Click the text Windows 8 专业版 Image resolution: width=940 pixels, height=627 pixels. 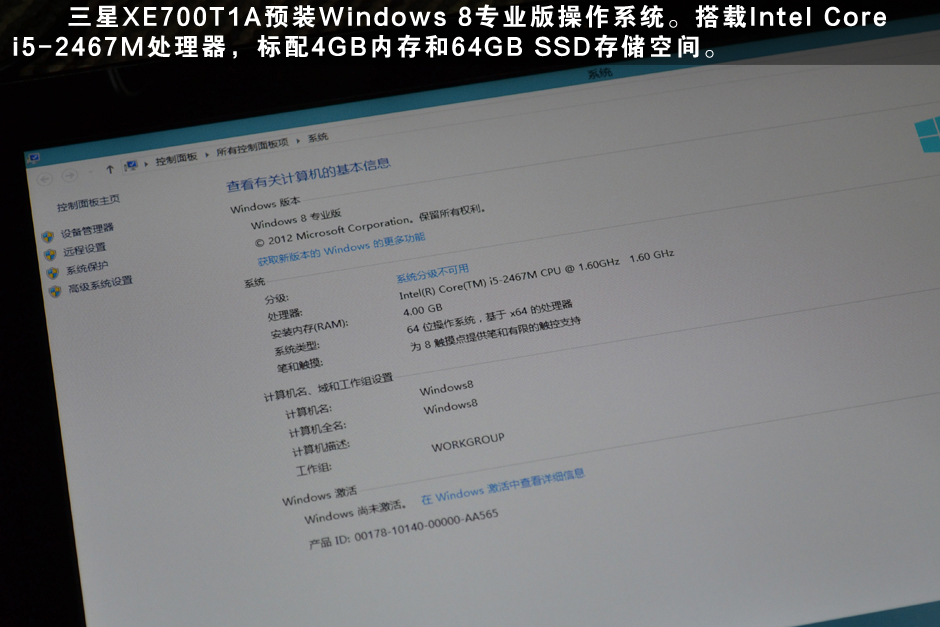(296, 219)
